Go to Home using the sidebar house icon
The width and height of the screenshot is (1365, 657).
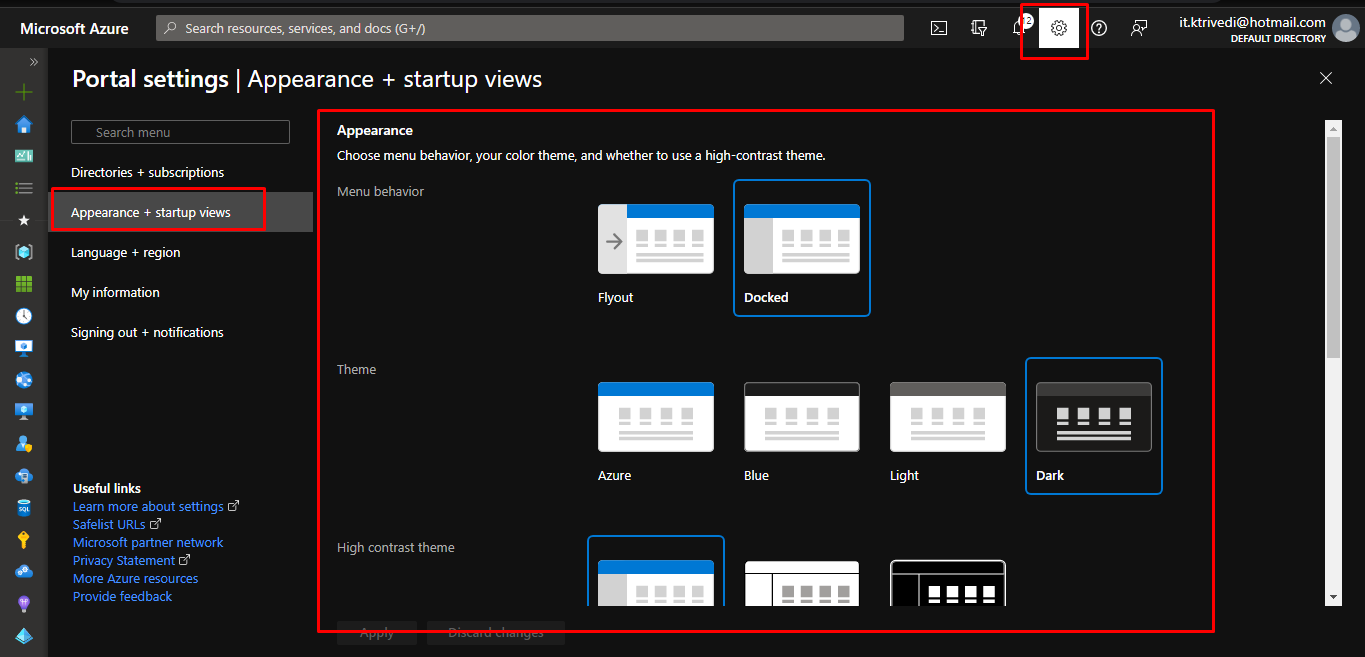[x=24, y=124]
